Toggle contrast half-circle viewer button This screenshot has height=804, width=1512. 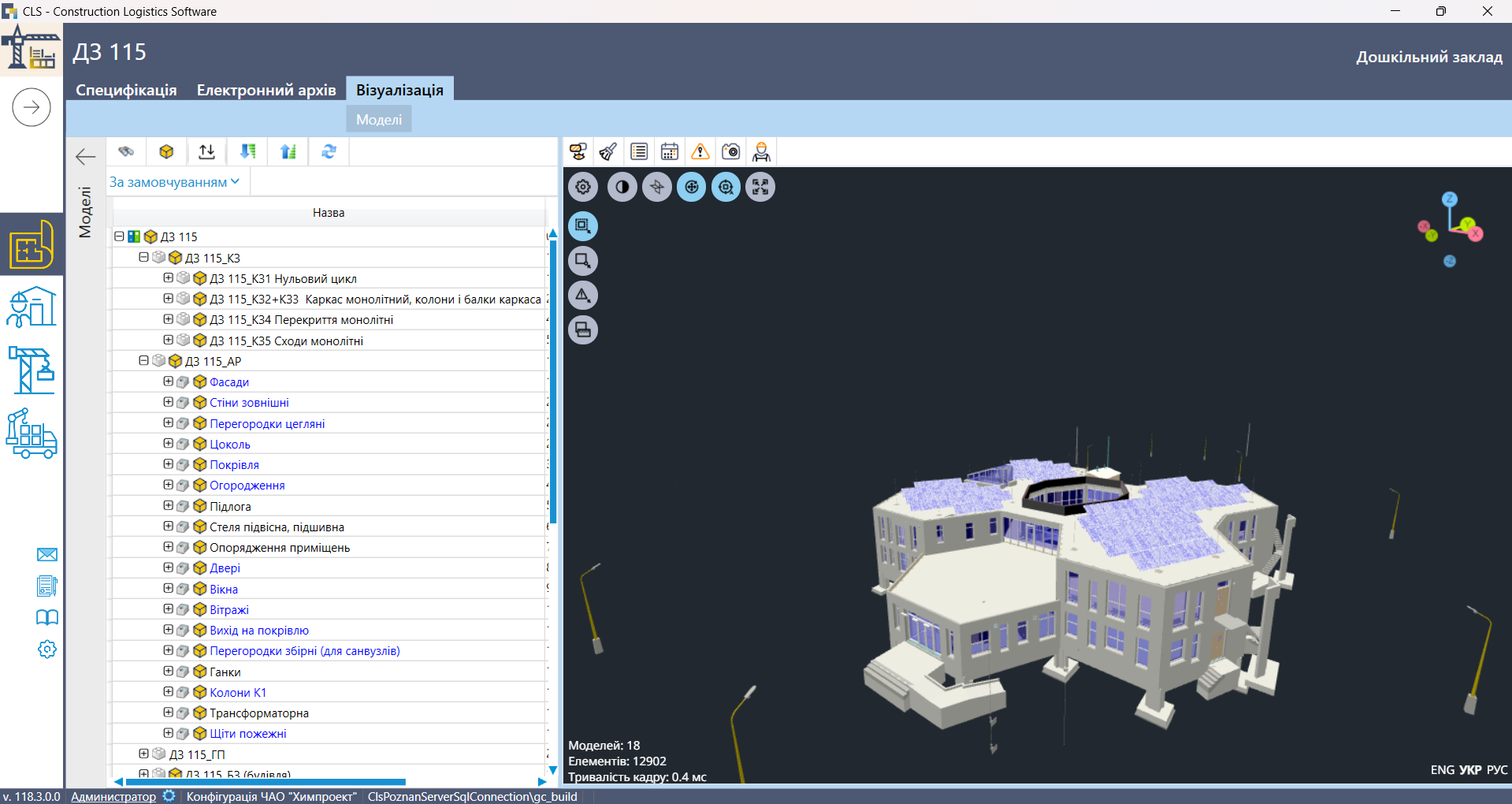[x=622, y=187]
